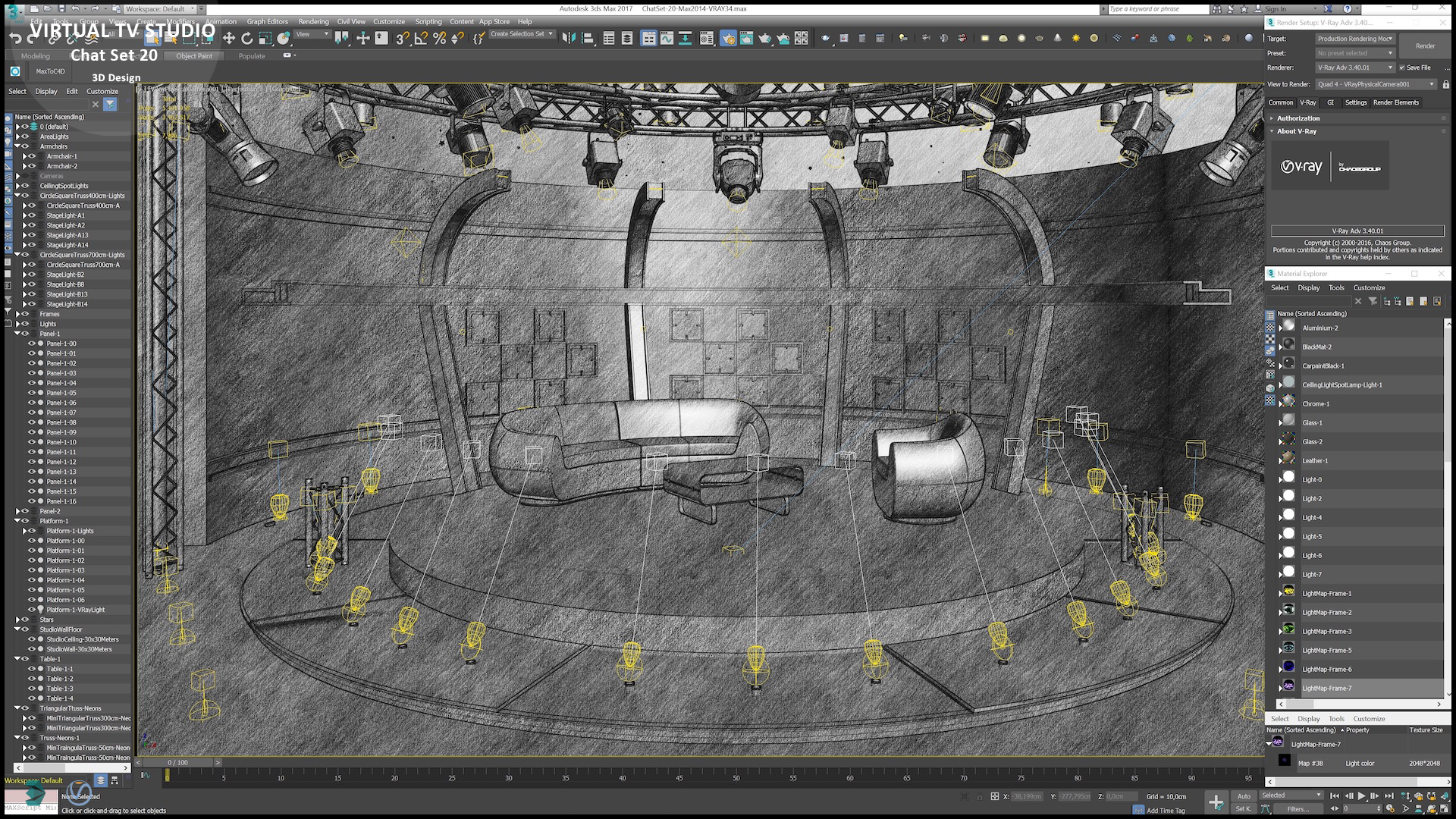1456x819 pixels.
Task: Click the Auto key button
Action: [1244, 796]
